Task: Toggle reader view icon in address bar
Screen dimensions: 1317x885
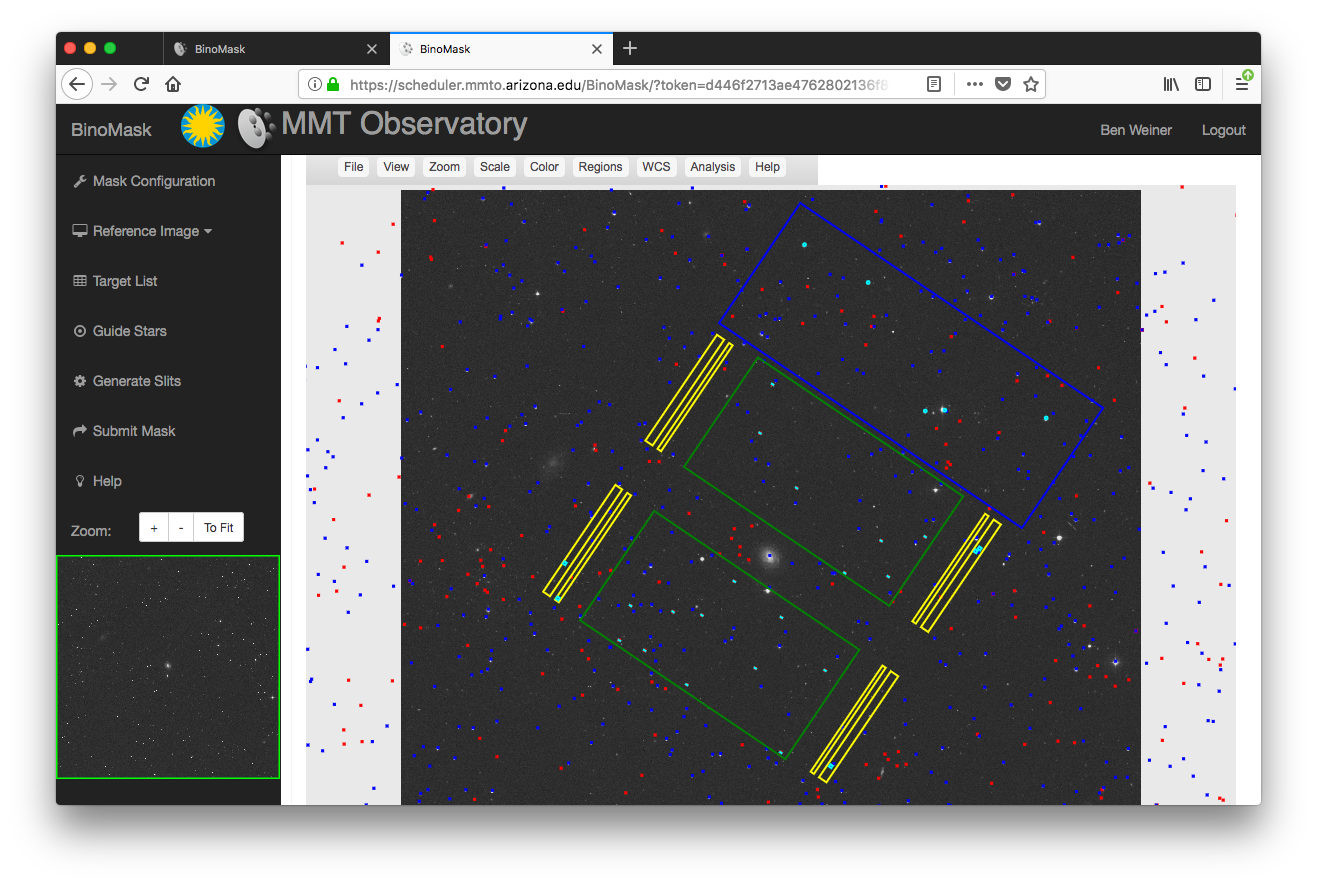Action: 933,84
